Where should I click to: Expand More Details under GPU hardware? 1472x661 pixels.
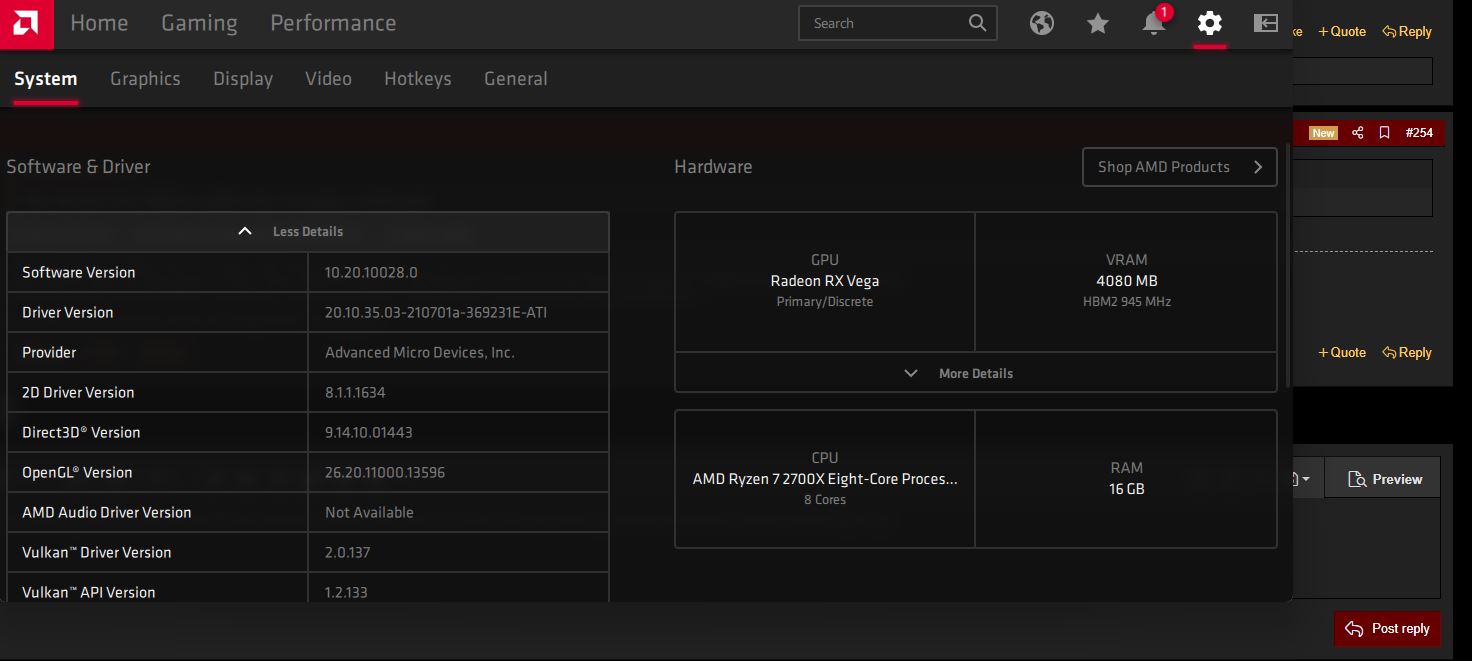pyautogui.click(x=975, y=373)
